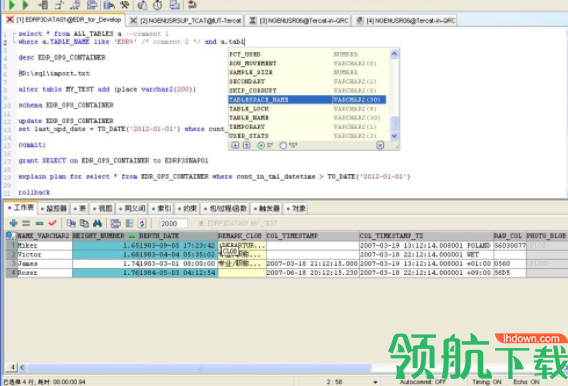Open the 表 tab
The height and width of the screenshot is (386, 568).
(x=80, y=208)
